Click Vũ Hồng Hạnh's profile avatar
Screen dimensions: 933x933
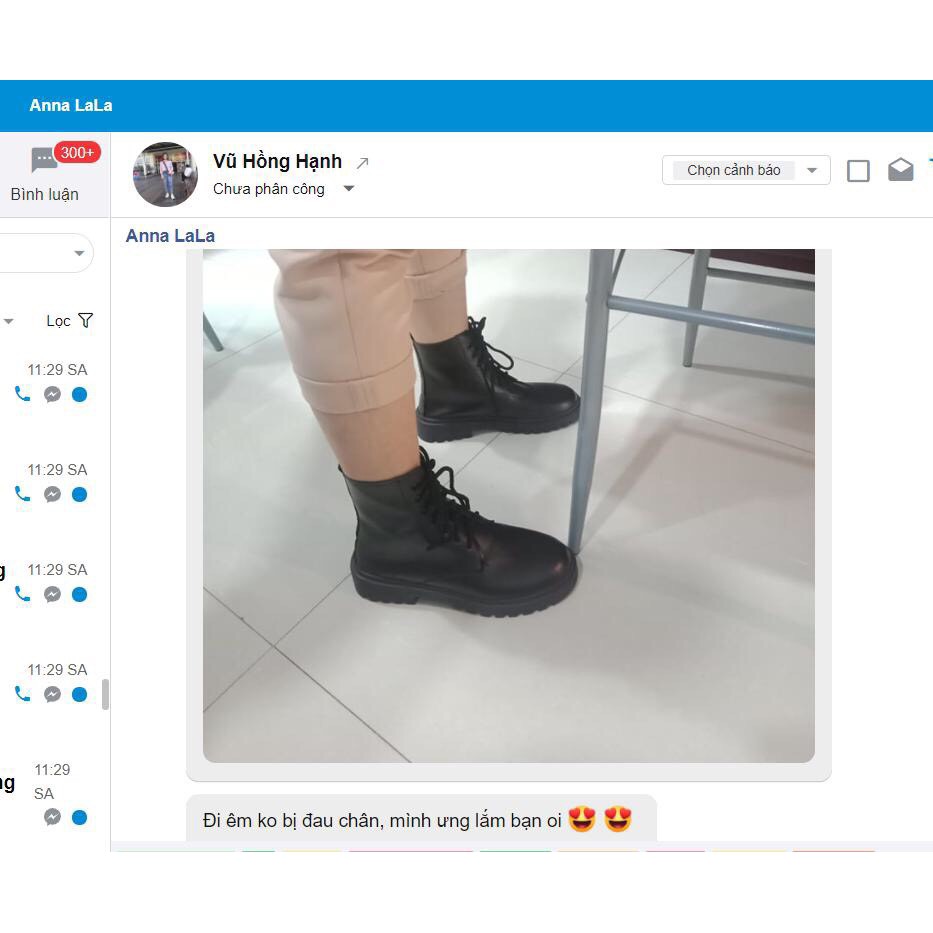(x=165, y=174)
